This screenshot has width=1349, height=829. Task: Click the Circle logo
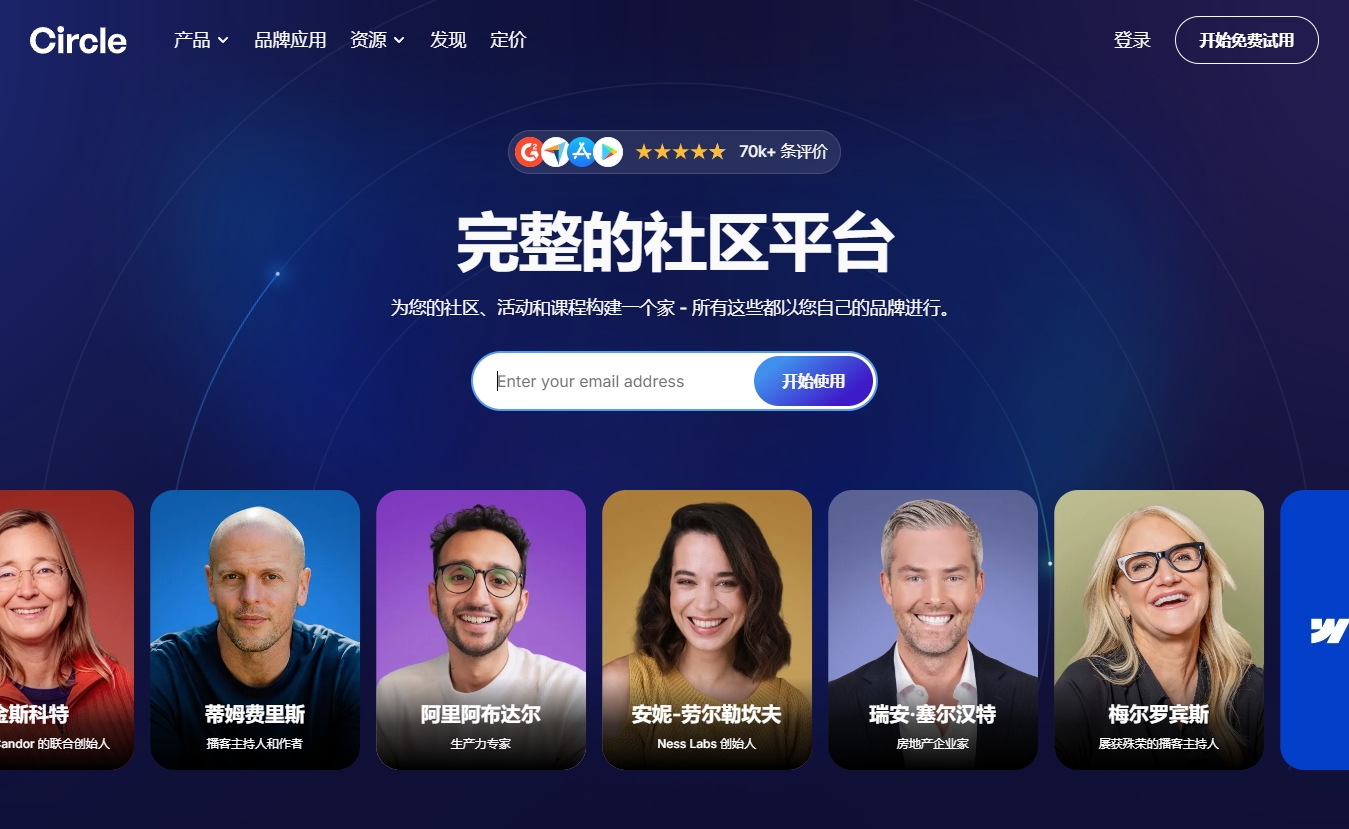[x=78, y=40]
